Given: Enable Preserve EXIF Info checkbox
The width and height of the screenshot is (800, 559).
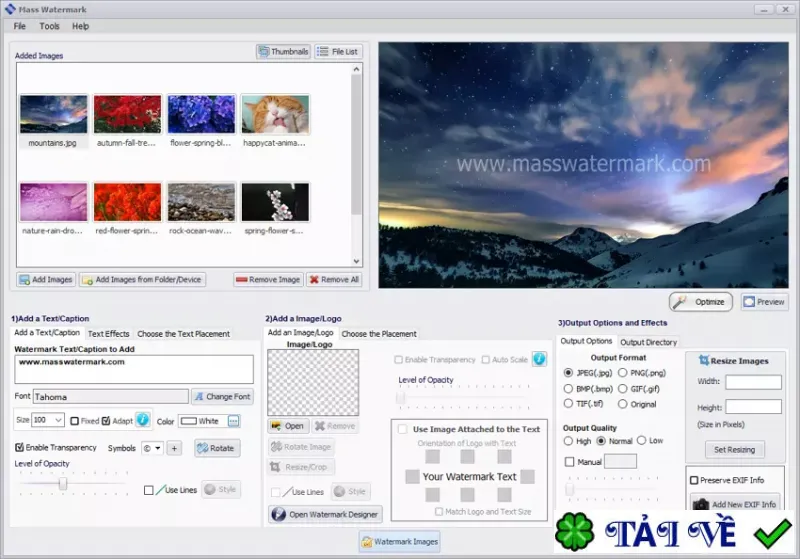Looking at the screenshot, I should coord(694,480).
